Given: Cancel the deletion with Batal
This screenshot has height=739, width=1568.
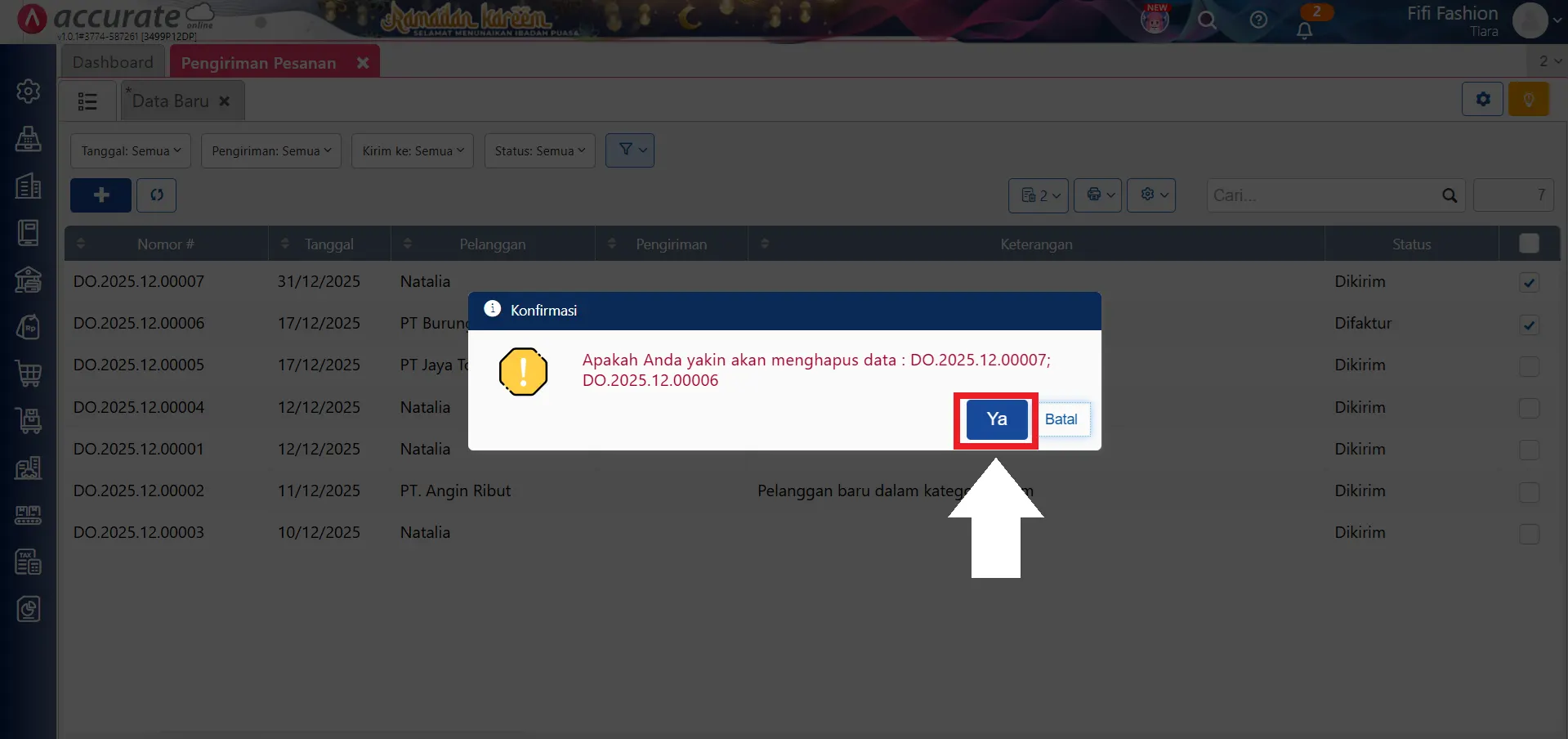Looking at the screenshot, I should pos(1061,419).
